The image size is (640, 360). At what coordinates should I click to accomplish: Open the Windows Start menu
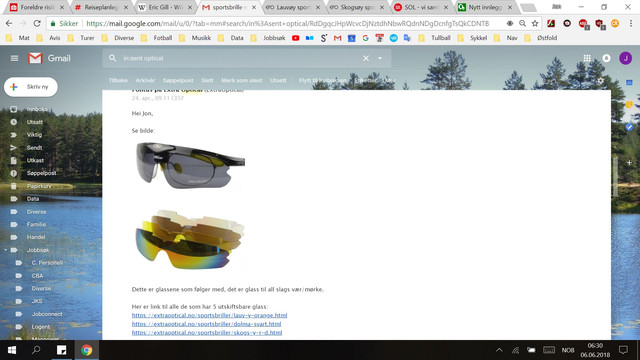tap(12, 350)
